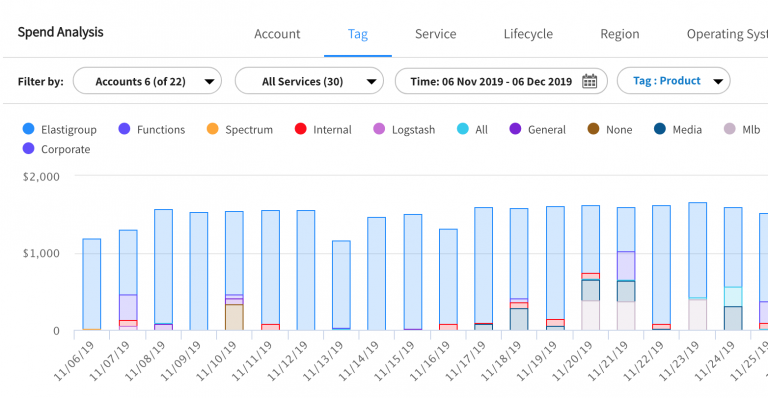Click the All legend cyan dot
Image resolution: width=768 pixels, height=398 pixels.
463,129
